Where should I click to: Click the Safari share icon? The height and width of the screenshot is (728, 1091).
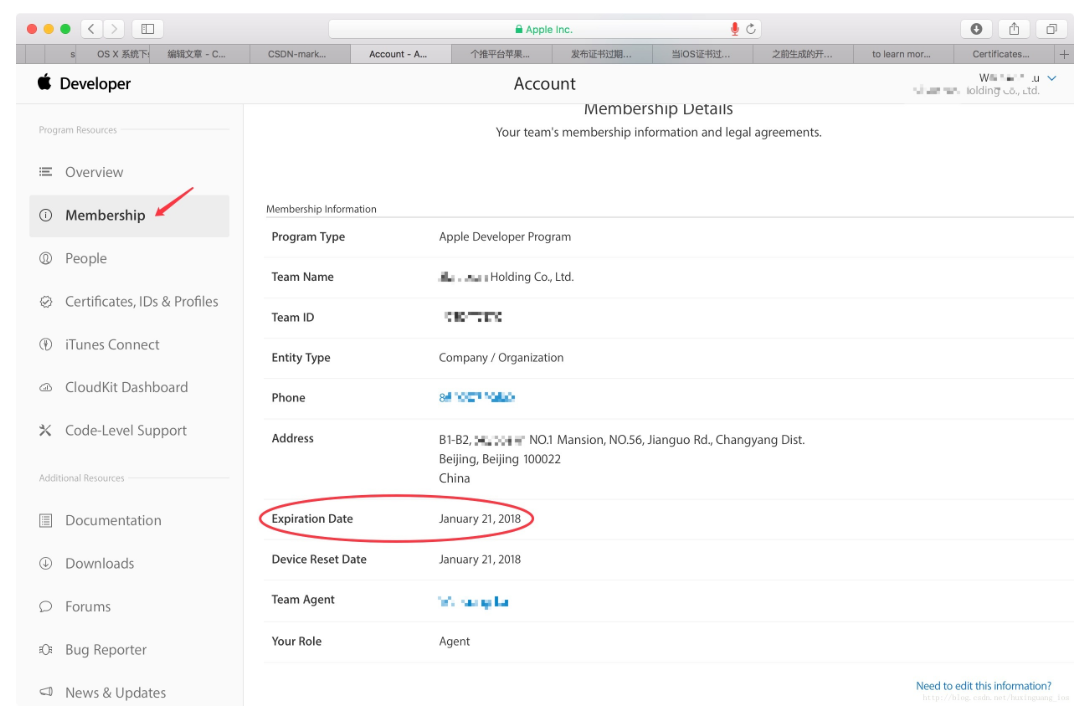pos(1013,28)
